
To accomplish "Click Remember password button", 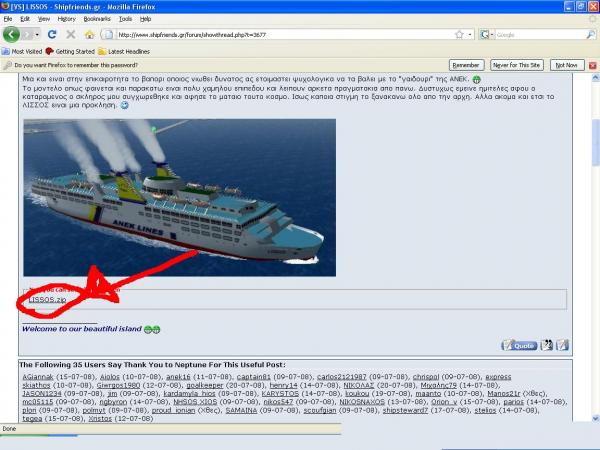I will coord(466,65).
